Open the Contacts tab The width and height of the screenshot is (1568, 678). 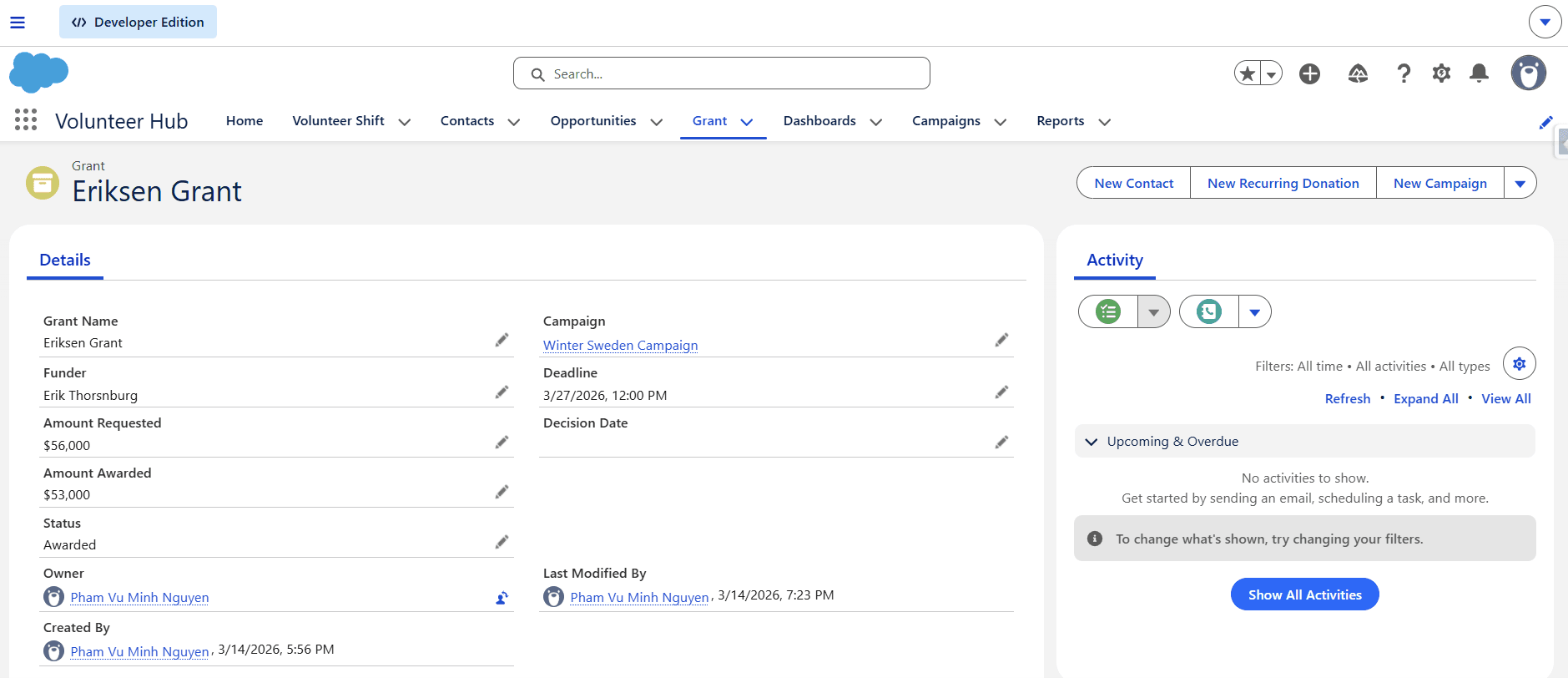tap(467, 121)
